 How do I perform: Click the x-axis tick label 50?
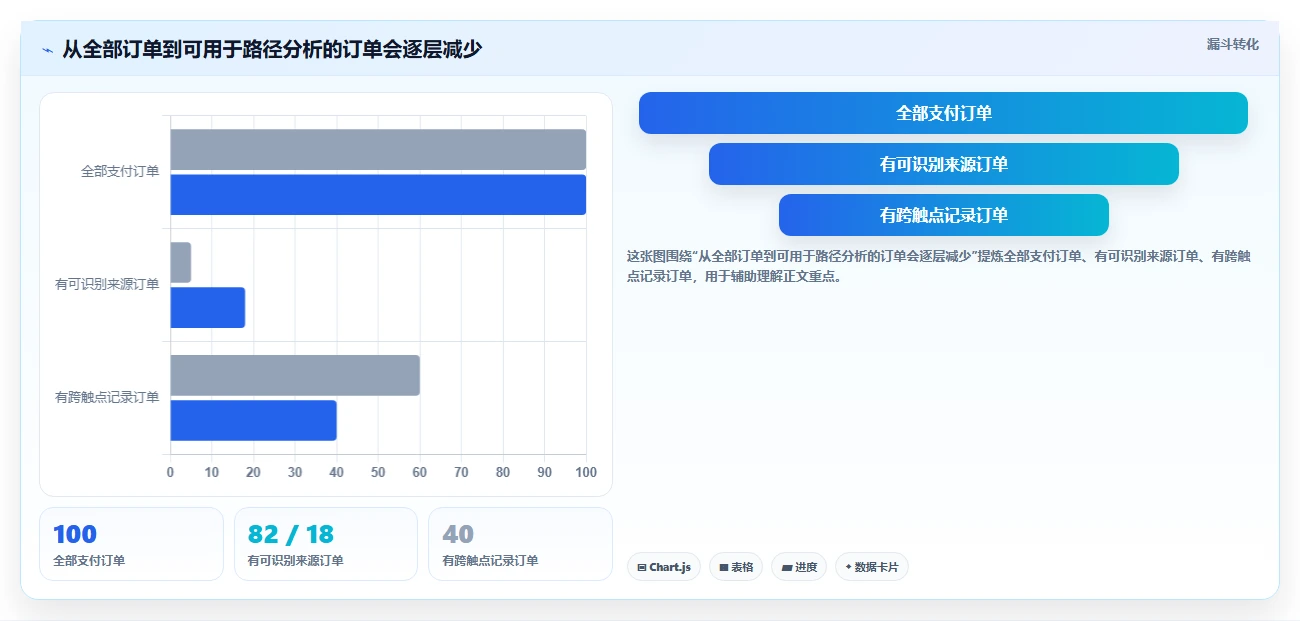tap(378, 472)
